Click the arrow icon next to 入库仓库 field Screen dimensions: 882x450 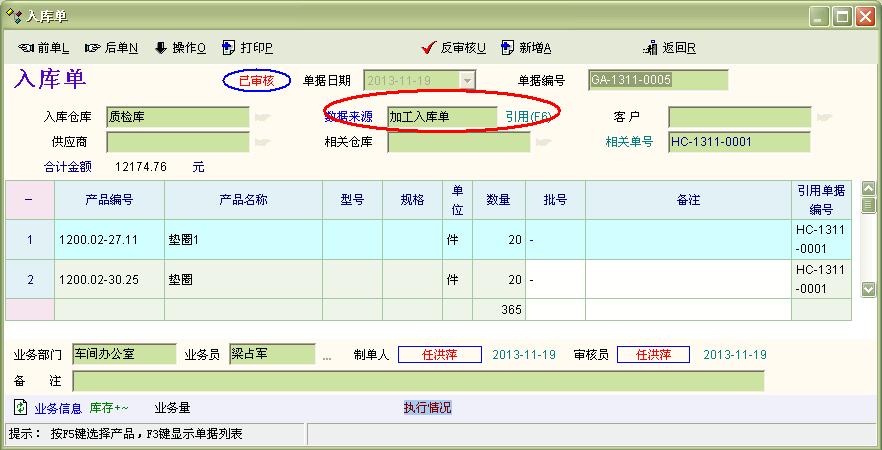coord(263,117)
